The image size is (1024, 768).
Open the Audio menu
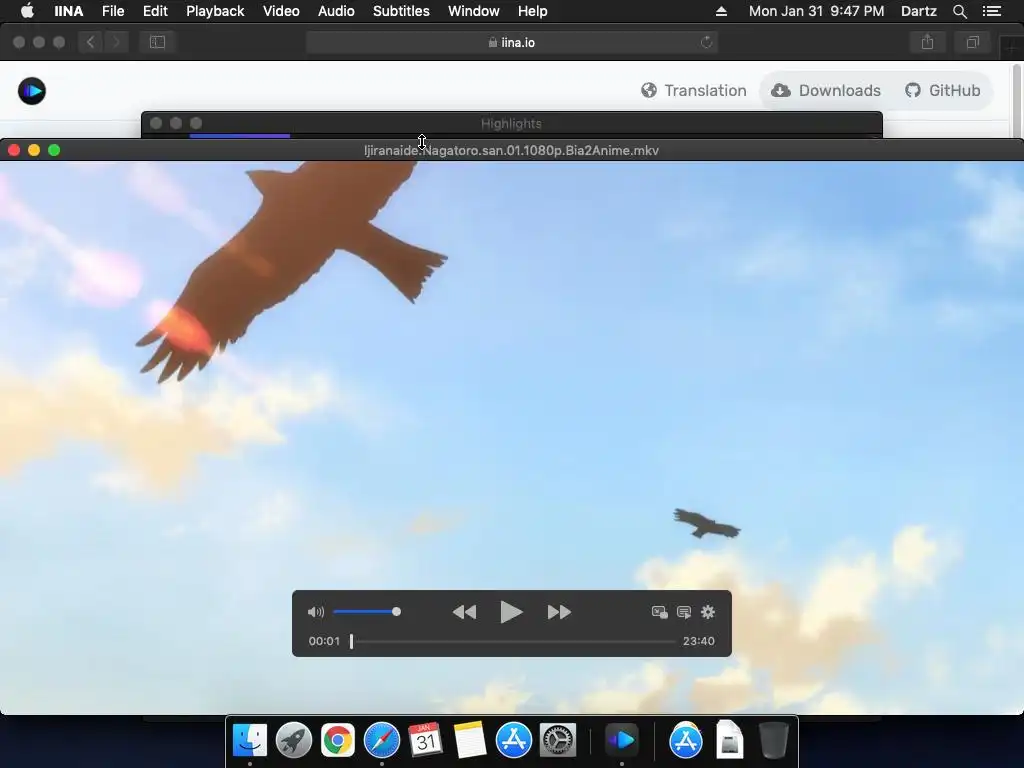(x=336, y=11)
